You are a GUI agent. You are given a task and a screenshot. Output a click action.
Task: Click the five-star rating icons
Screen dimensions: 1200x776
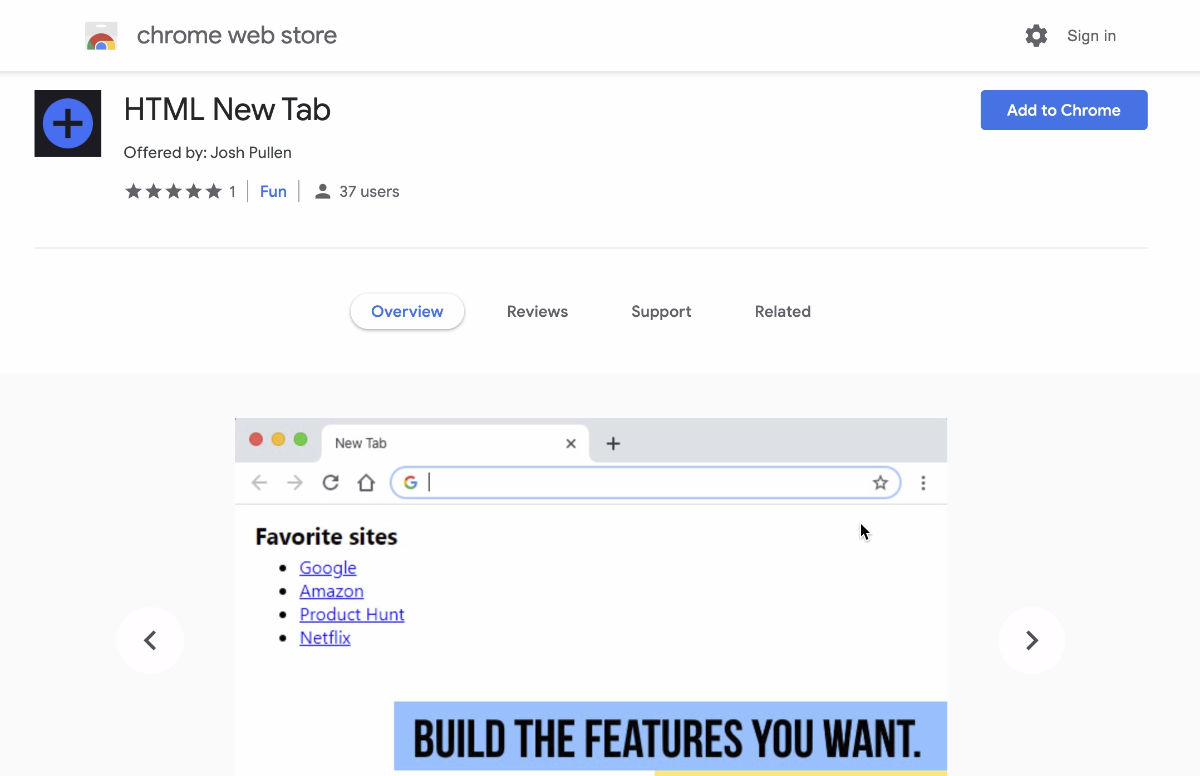click(173, 192)
